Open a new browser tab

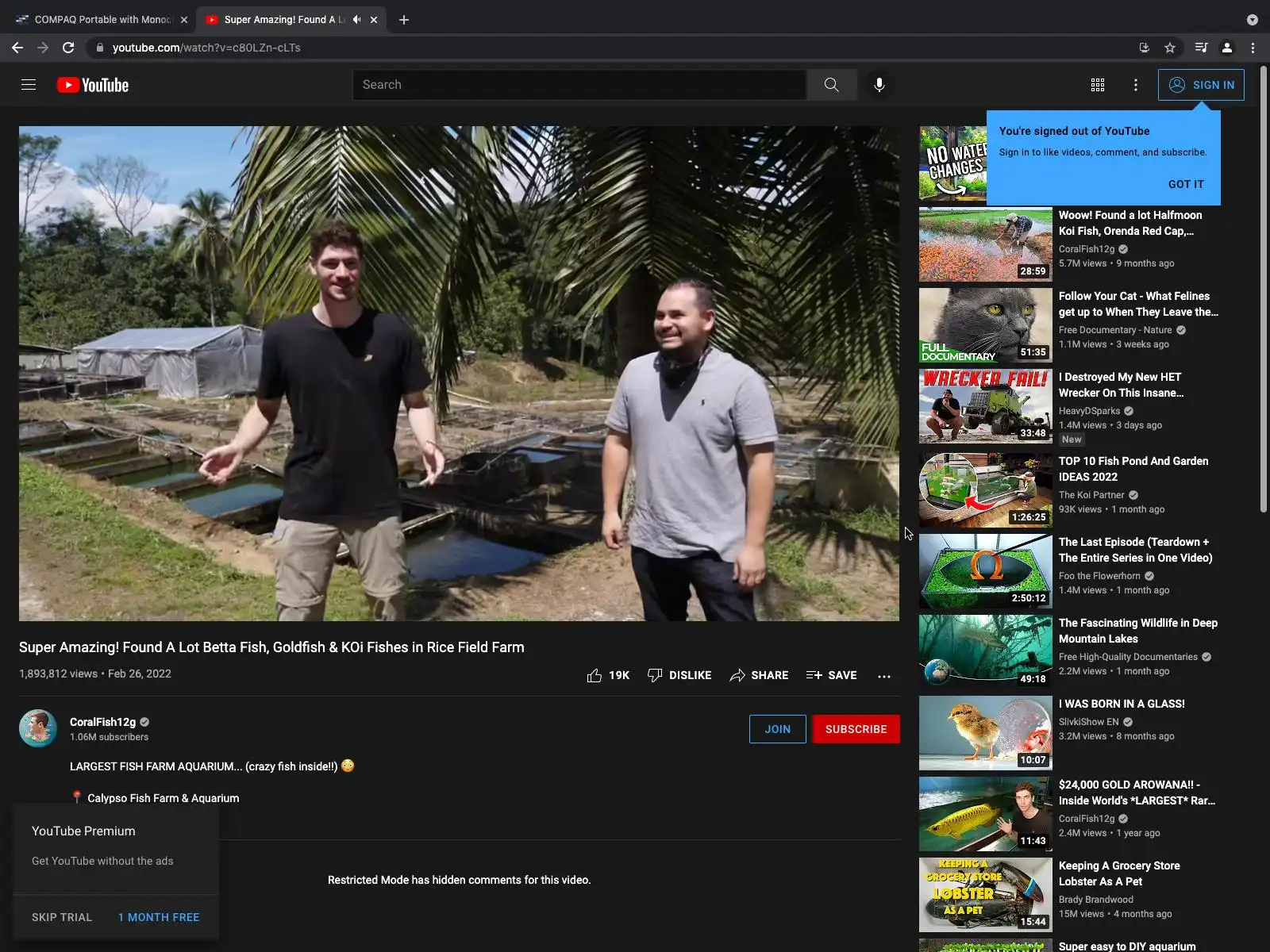tap(404, 20)
